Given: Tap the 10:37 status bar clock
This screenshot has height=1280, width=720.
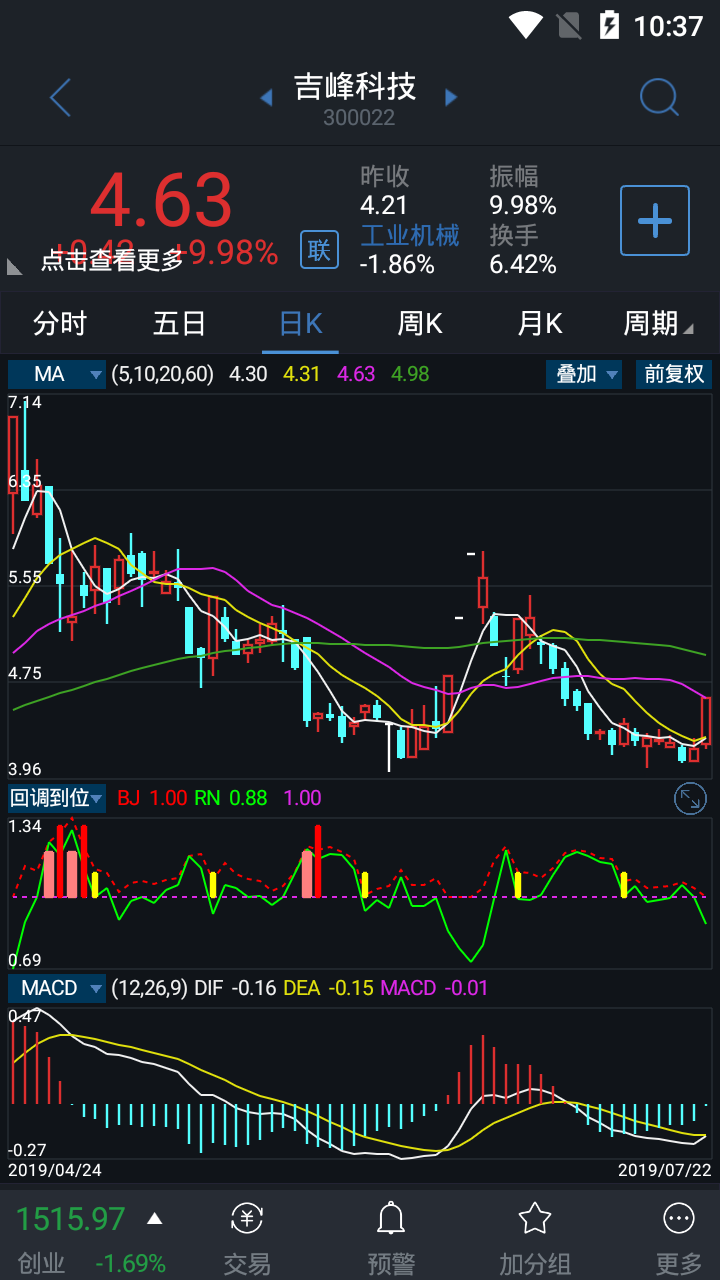Looking at the screenshot, I should 669,25.
